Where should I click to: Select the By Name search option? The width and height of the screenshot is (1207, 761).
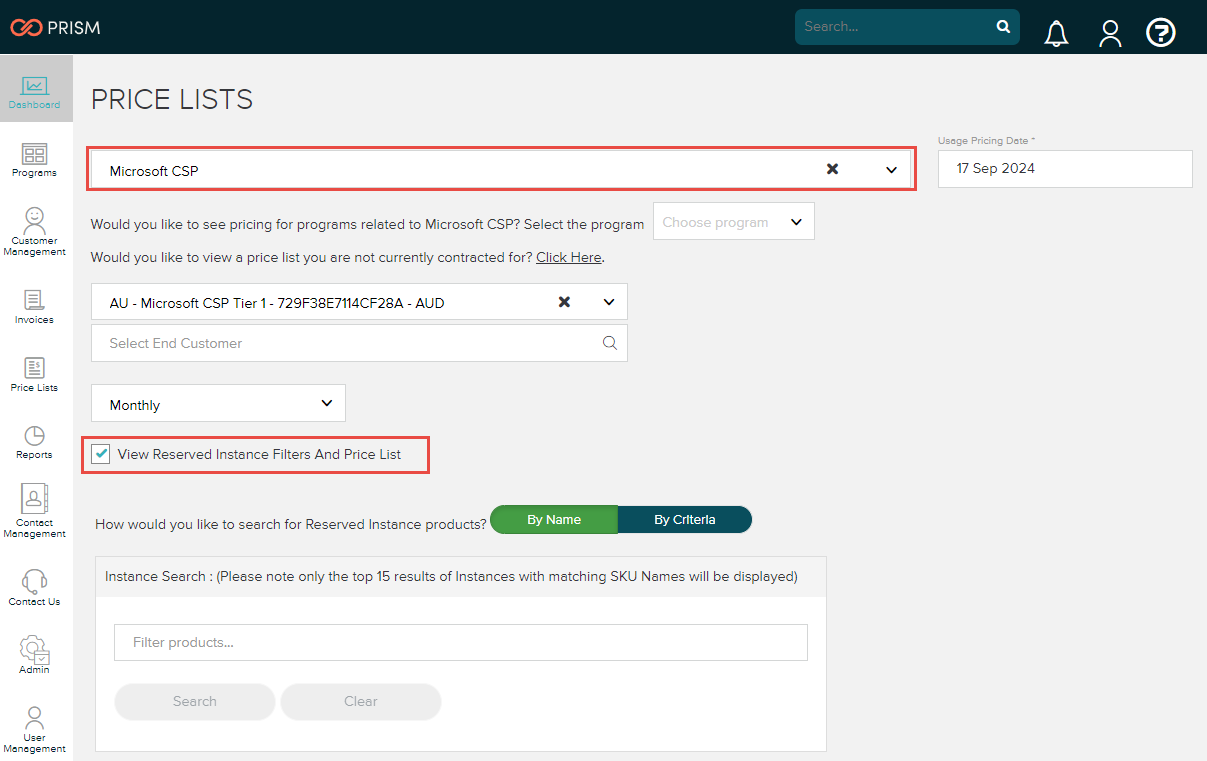554,520
